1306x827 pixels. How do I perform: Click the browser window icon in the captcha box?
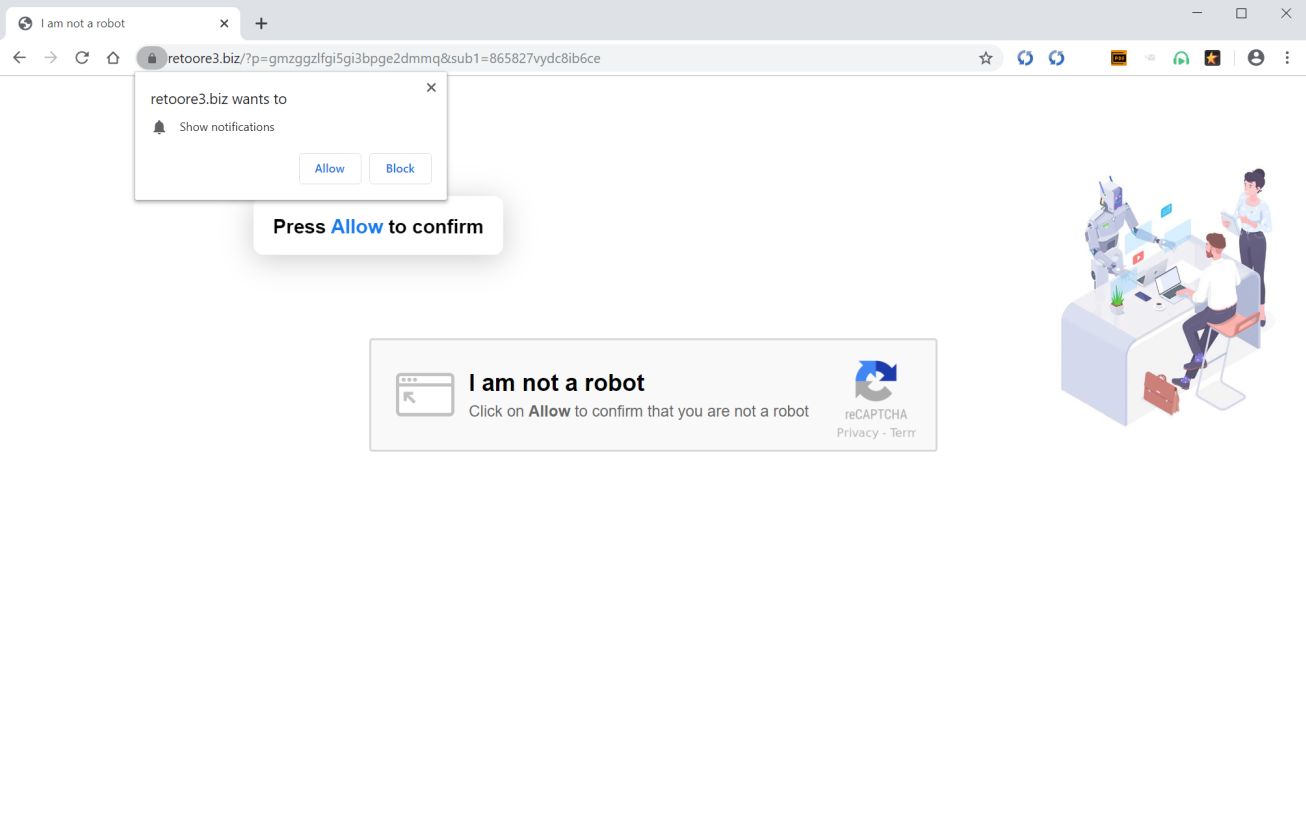point(425,395)
